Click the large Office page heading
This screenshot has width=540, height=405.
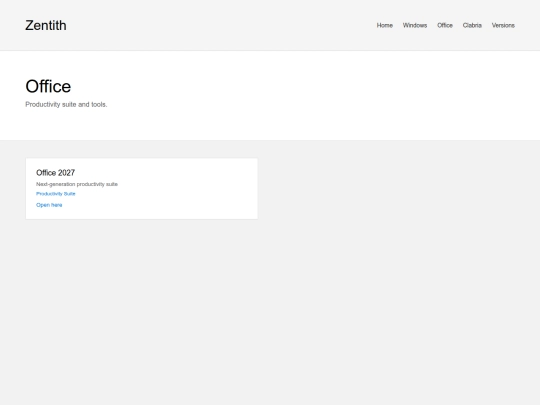[48, 86]
